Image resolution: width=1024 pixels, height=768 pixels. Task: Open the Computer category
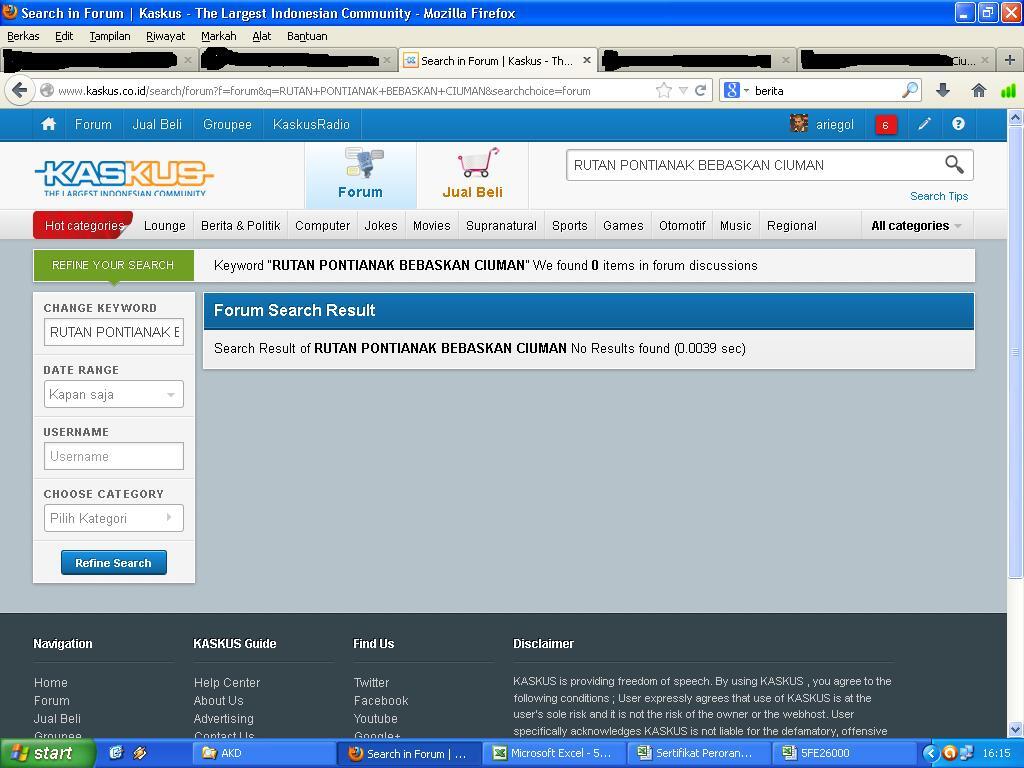pos(323,225)
